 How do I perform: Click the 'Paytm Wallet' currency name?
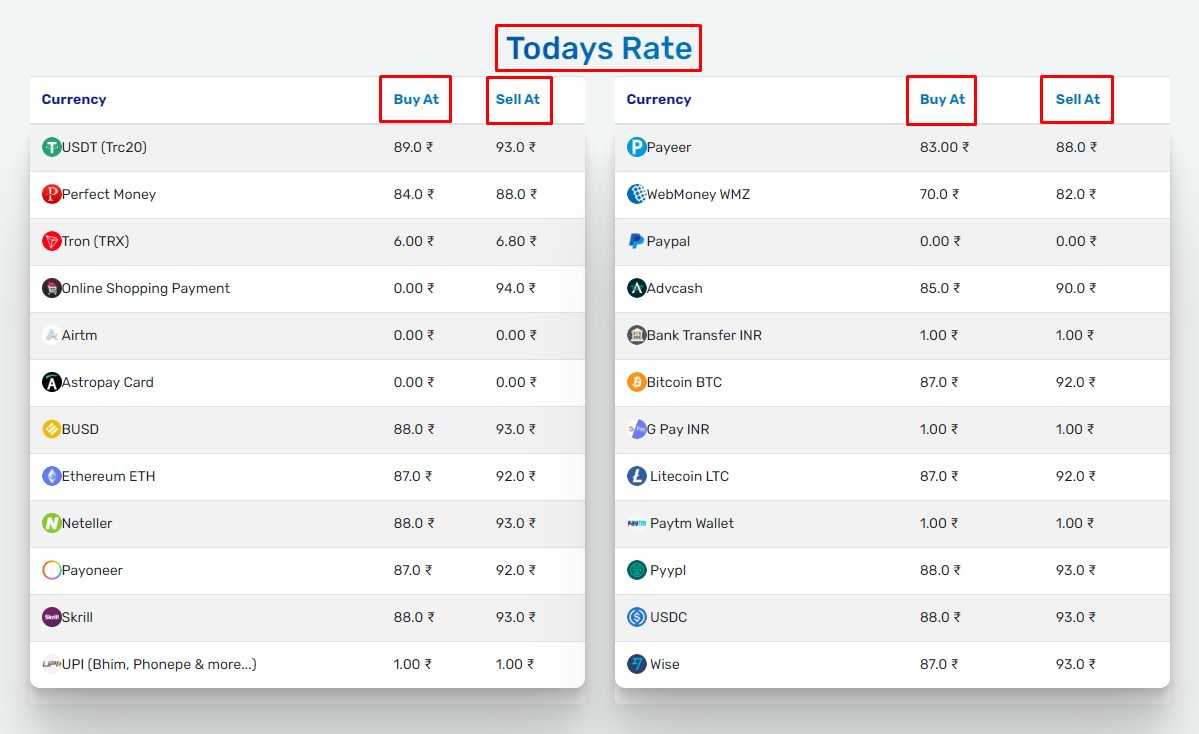pos(691,523)
